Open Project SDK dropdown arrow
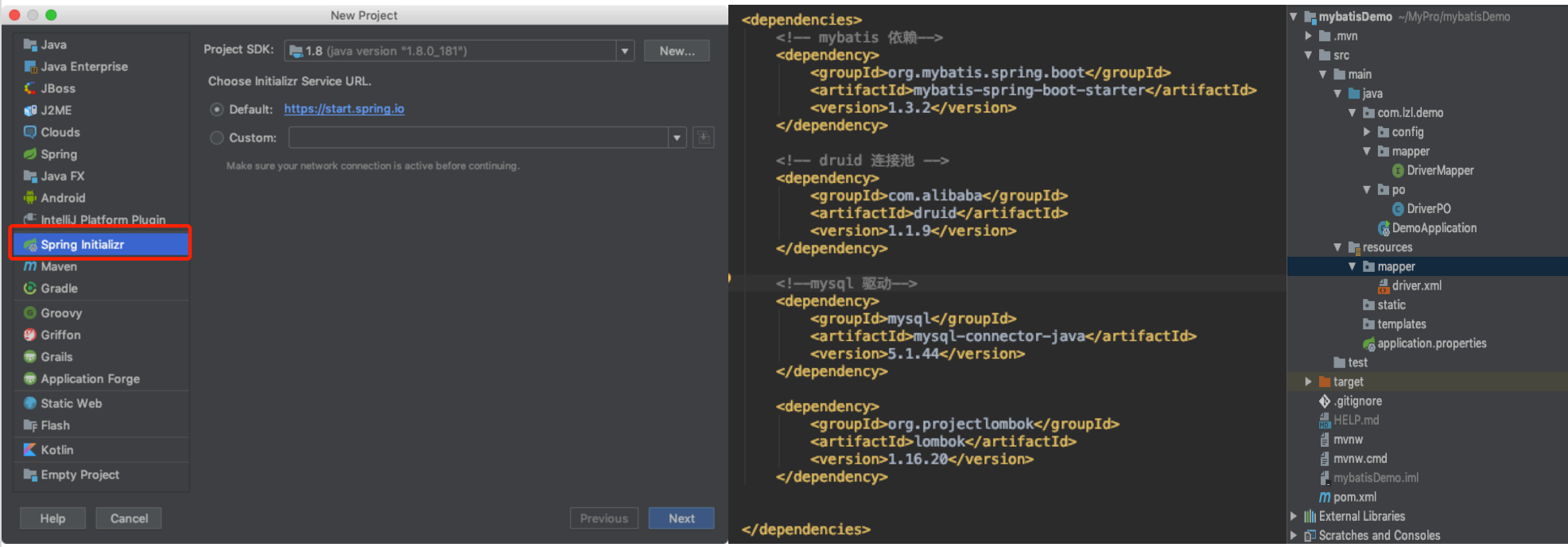Image resolution: width=1568 pixels, height=547 pixels. pos(625,51)
